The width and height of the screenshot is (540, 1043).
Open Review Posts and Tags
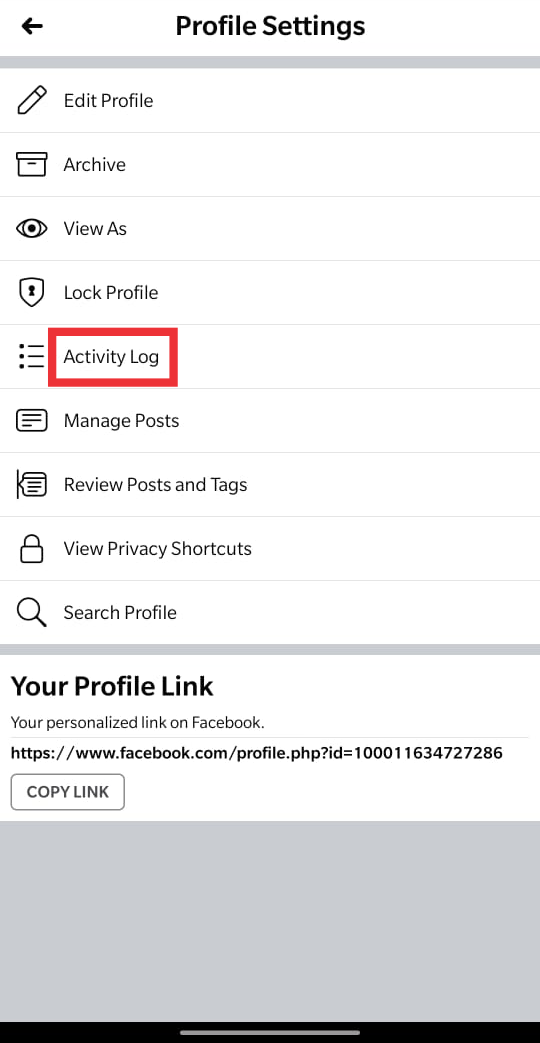[270, 484]
